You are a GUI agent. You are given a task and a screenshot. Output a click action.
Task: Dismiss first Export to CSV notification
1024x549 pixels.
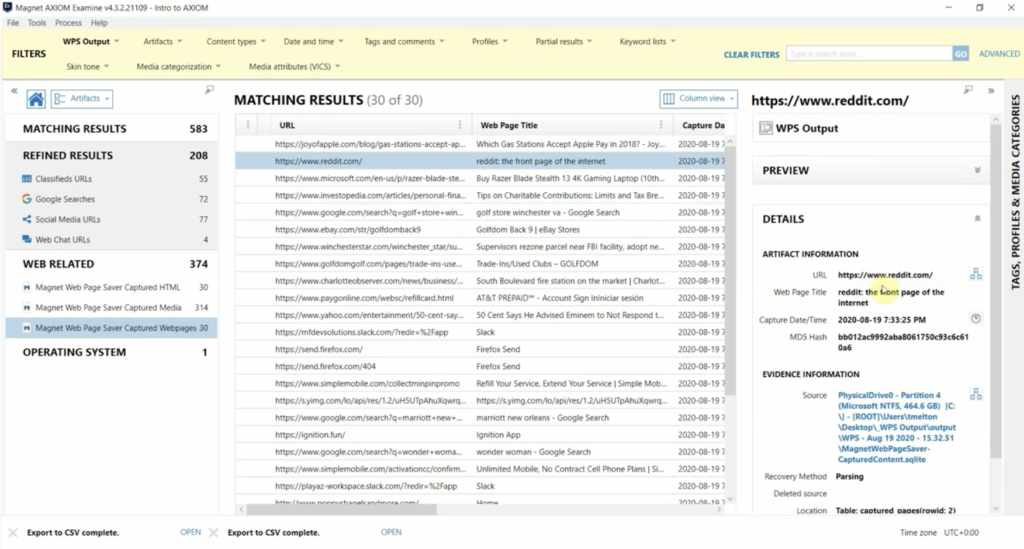coord(13,533)
